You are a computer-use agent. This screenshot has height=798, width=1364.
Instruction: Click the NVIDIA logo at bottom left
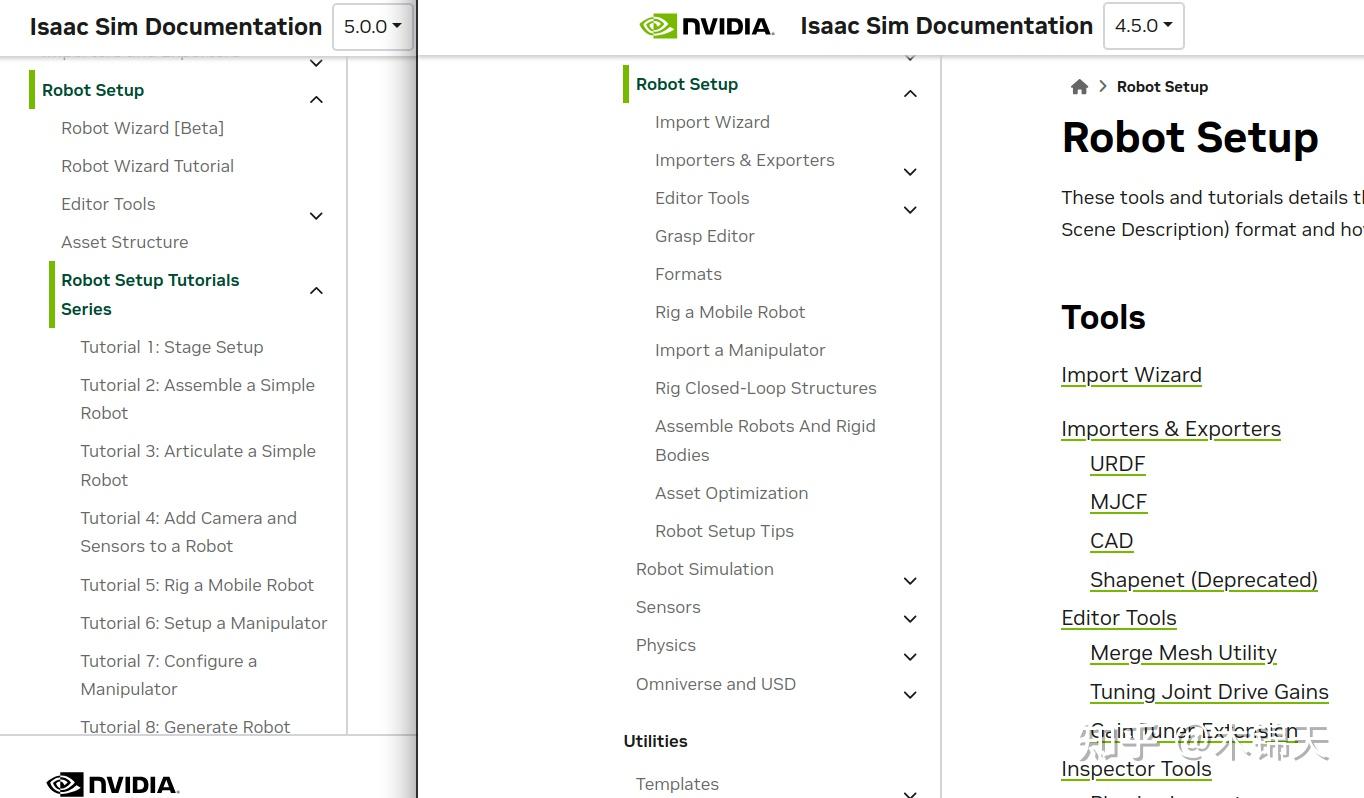coord(113,784)
